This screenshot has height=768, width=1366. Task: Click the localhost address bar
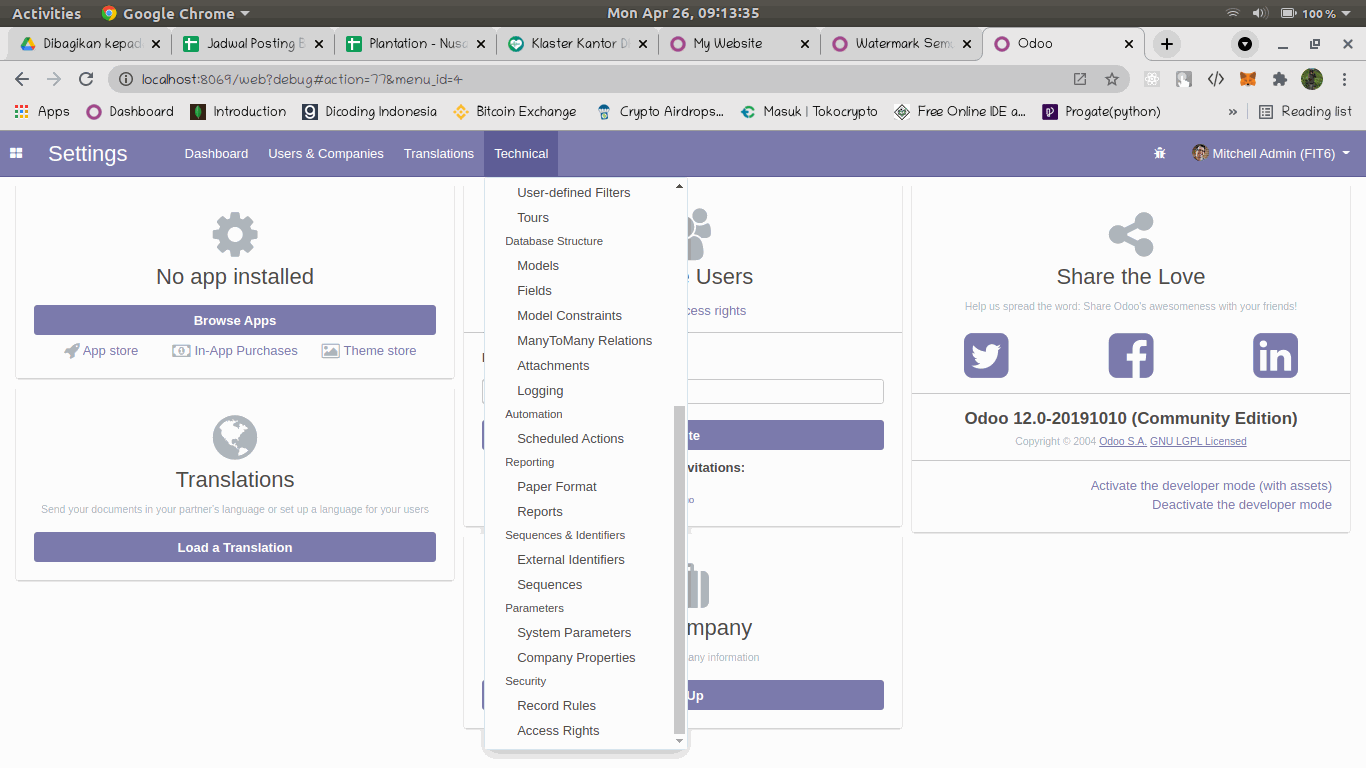pyautogui.click(x=600, y=79)
